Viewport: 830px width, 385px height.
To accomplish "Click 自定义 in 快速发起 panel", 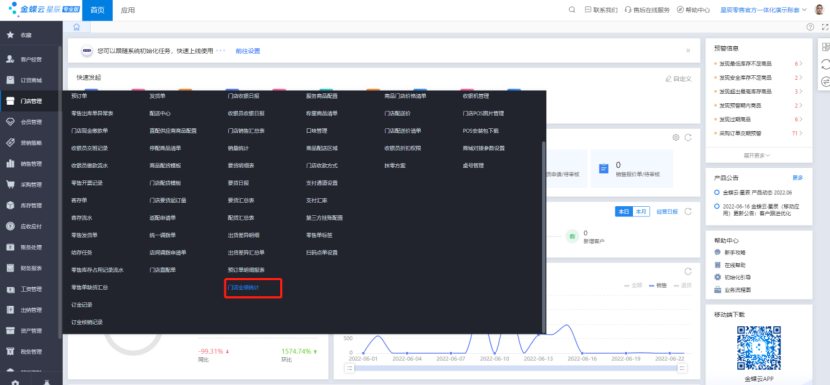I will pos(679,78).
